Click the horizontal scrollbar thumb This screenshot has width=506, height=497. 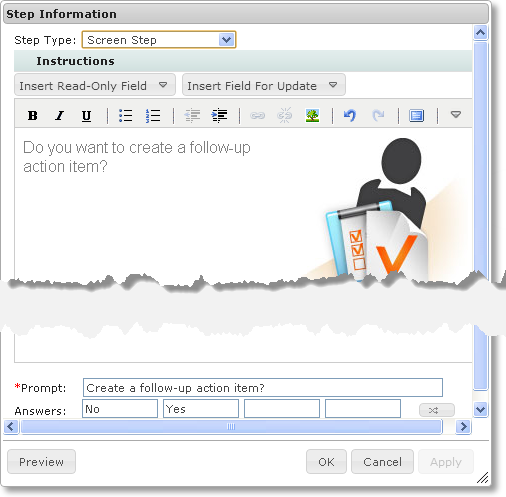point(231,427)
